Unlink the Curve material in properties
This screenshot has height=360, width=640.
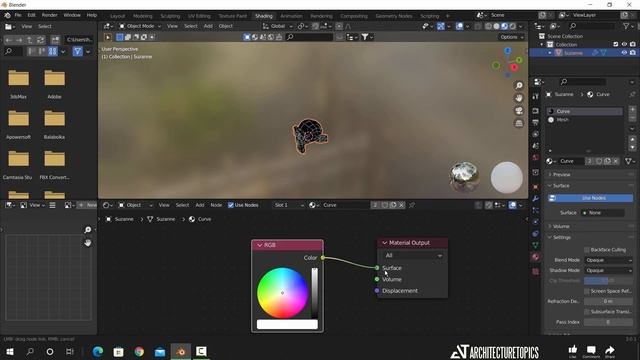click(x=616, y=161)
